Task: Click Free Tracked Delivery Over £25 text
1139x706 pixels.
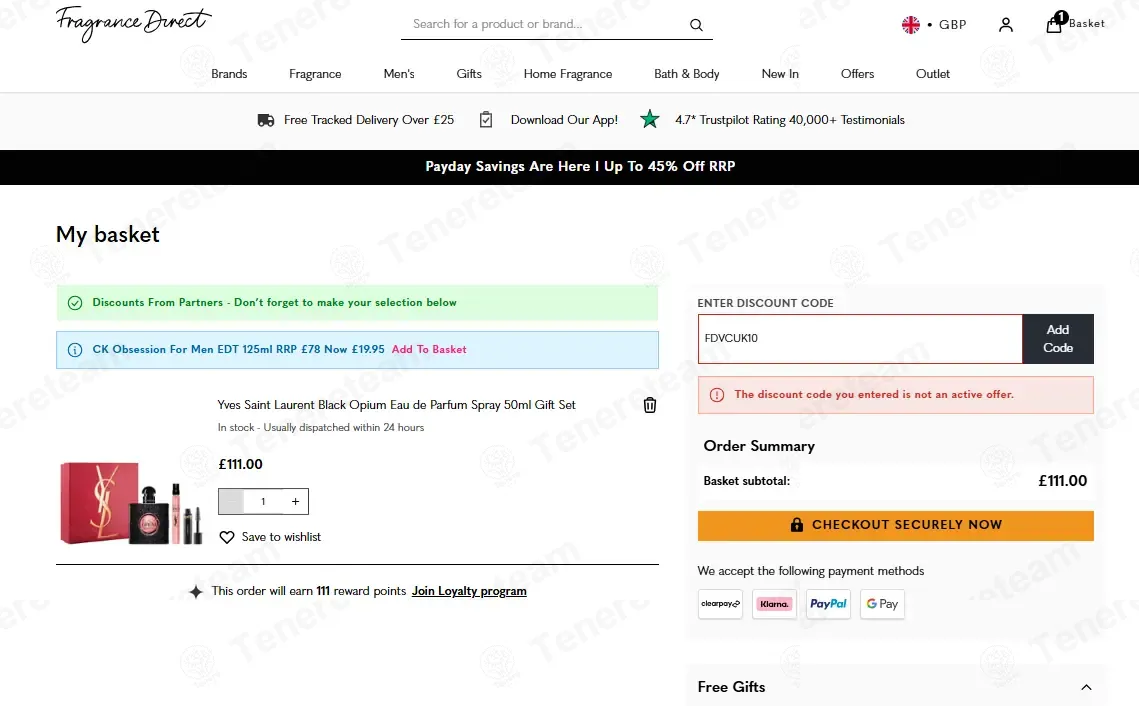Action: pos(369,120)
